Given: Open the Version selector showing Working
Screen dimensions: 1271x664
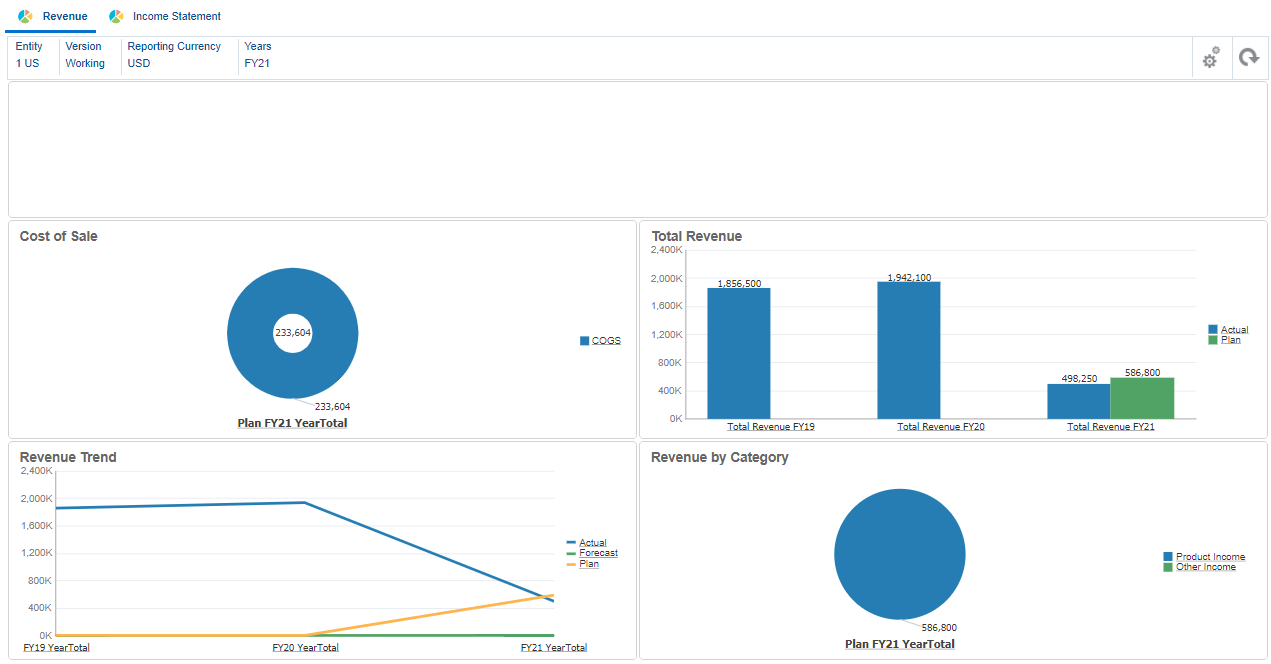Looking at the screenshot, I should 85,55.
